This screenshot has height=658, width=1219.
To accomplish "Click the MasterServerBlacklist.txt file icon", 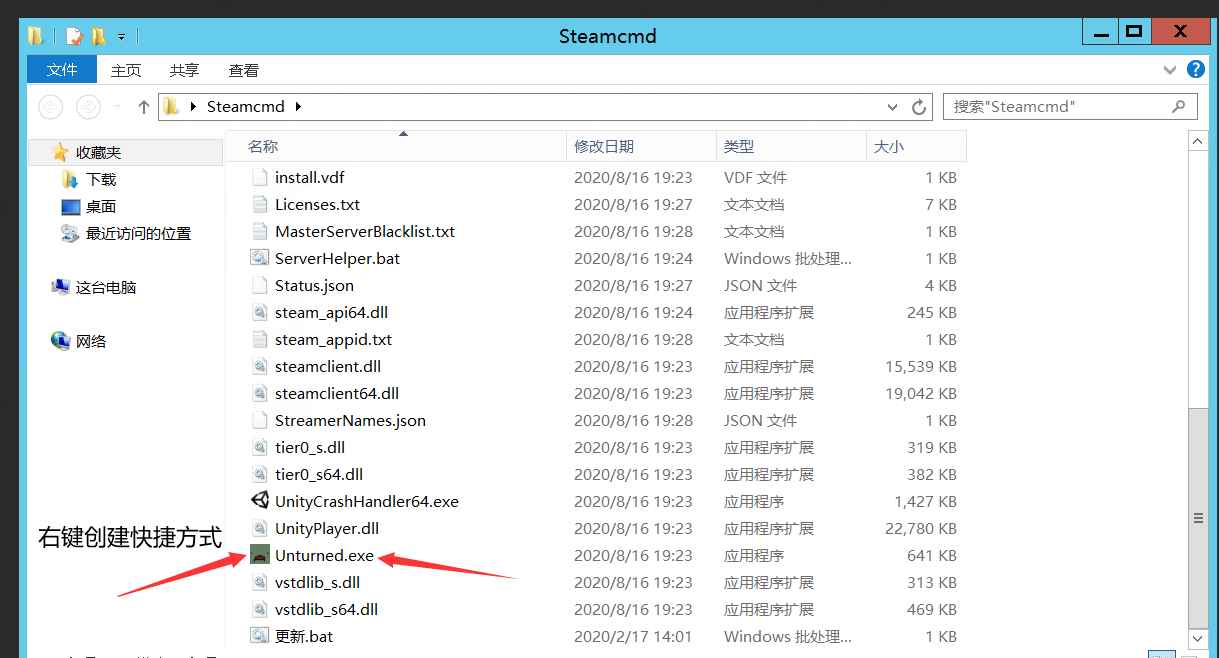I will coord(260,232).
